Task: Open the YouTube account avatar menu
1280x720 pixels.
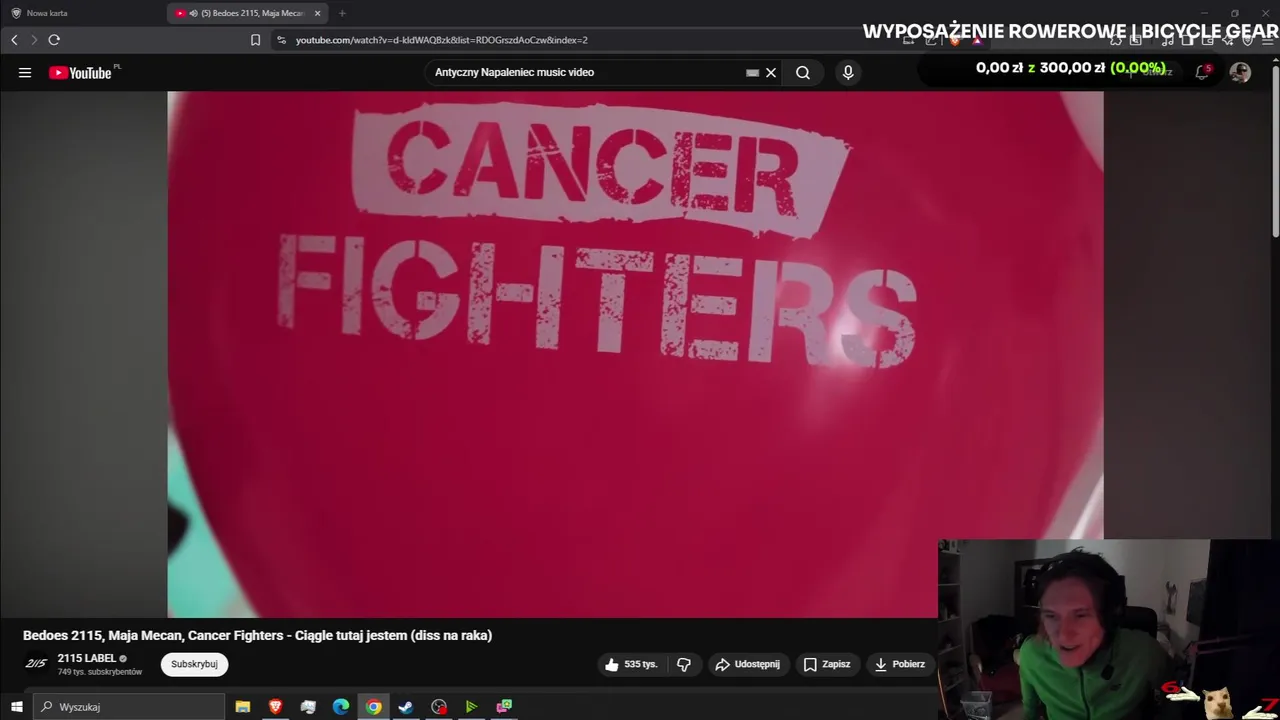Action: [x=1240, y=72]
